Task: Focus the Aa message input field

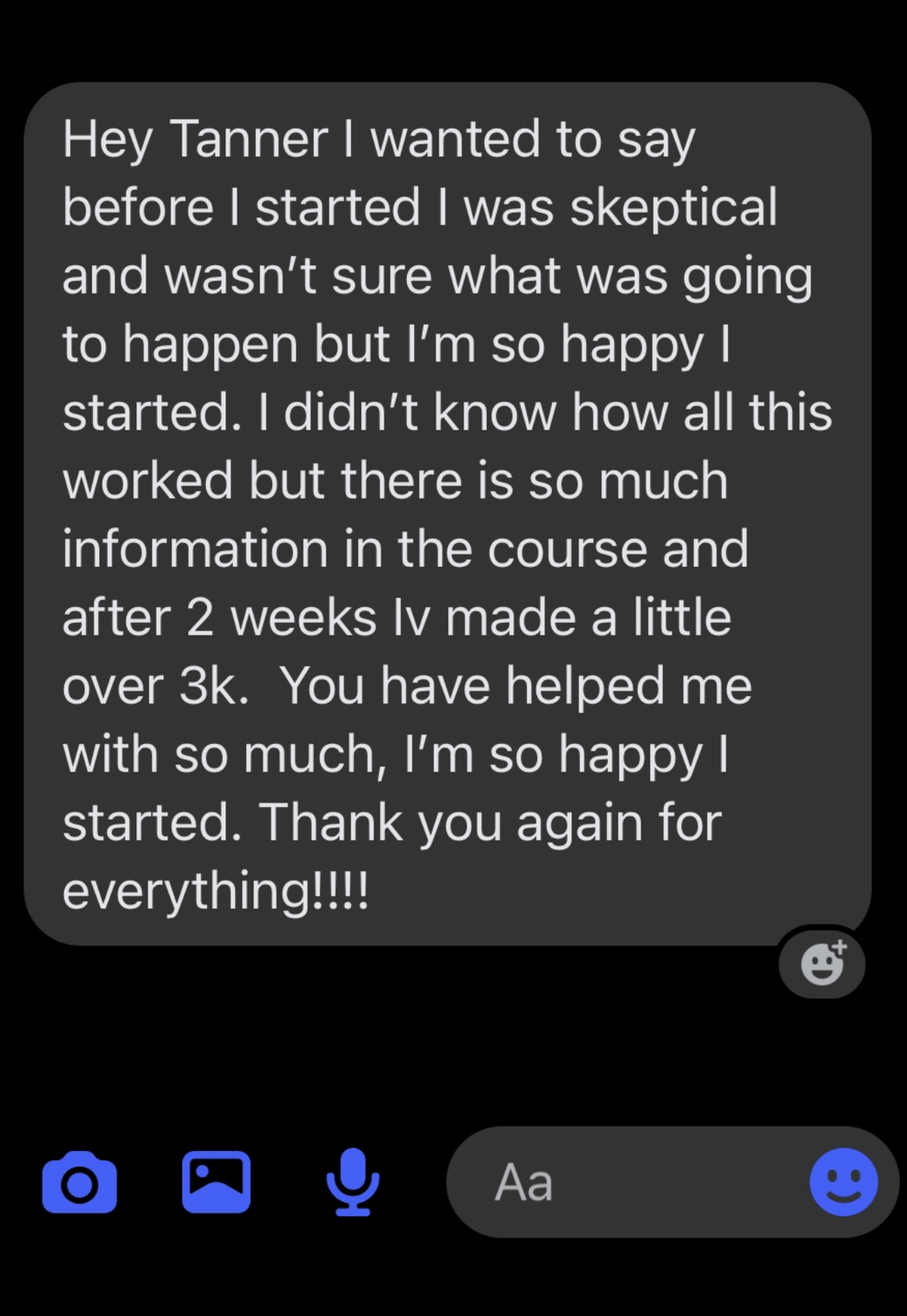Action: [673, 1182]
